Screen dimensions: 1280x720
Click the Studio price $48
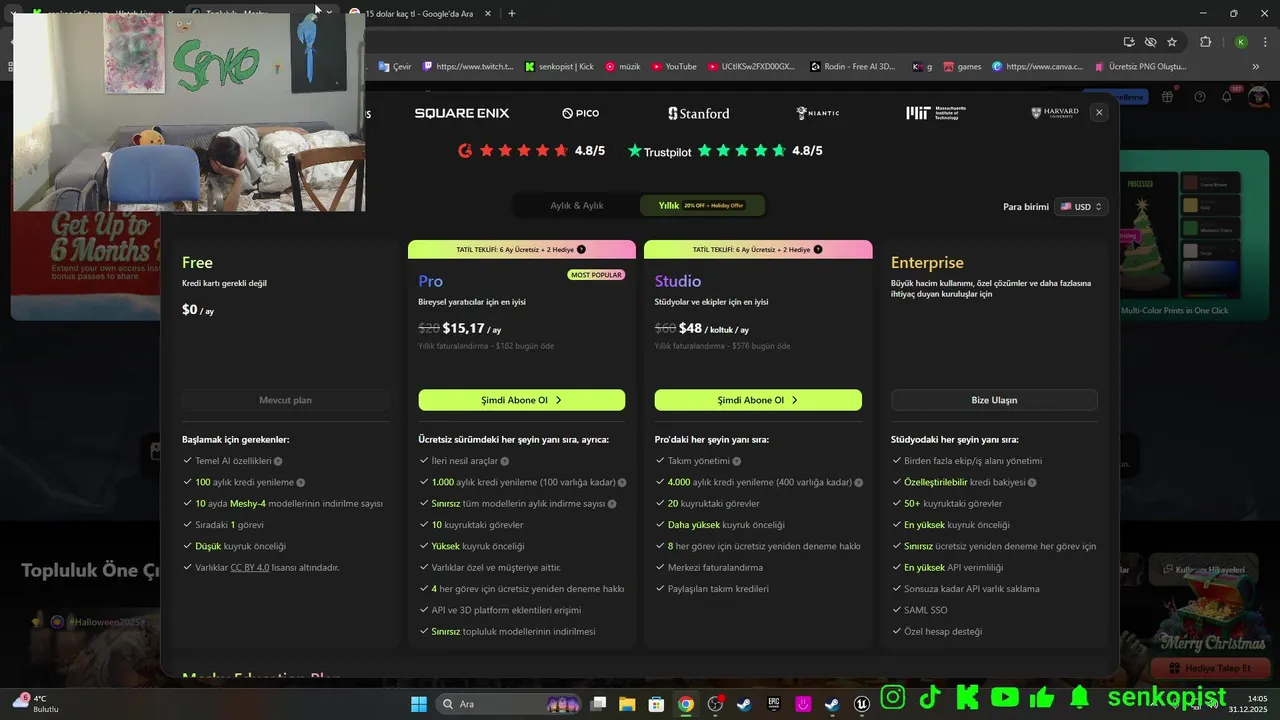(x=690, y=328)
